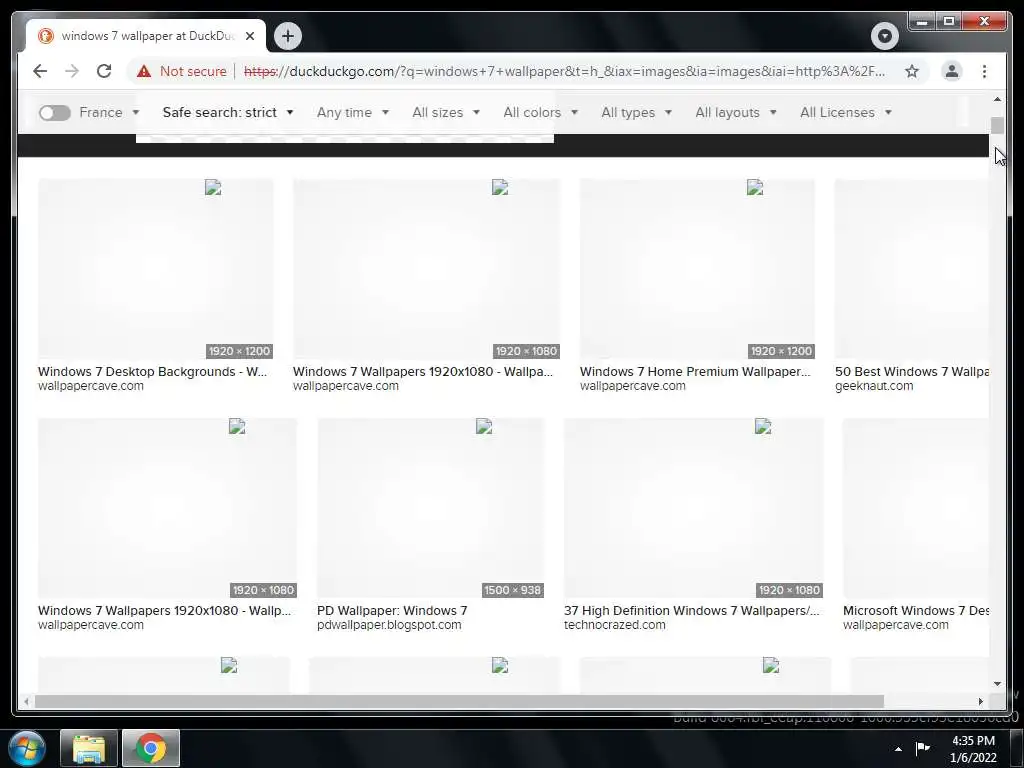Click the vertical scrollbar thumb
The height and width of the screenshot is (768, 1024).
coord(997,125)
